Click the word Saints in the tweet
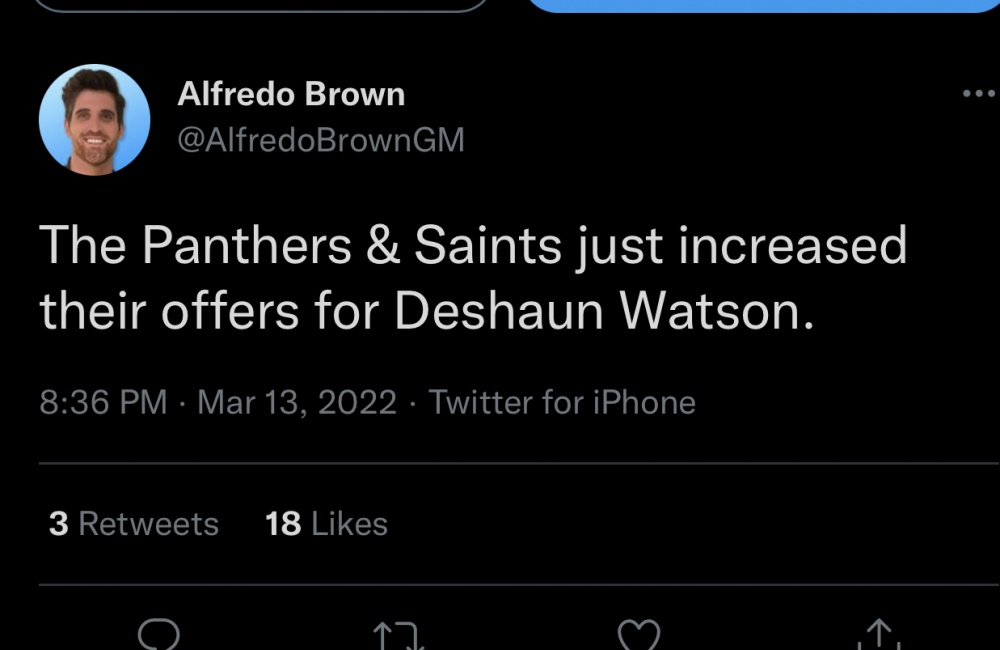The image size is (1000, 650). 490,246
